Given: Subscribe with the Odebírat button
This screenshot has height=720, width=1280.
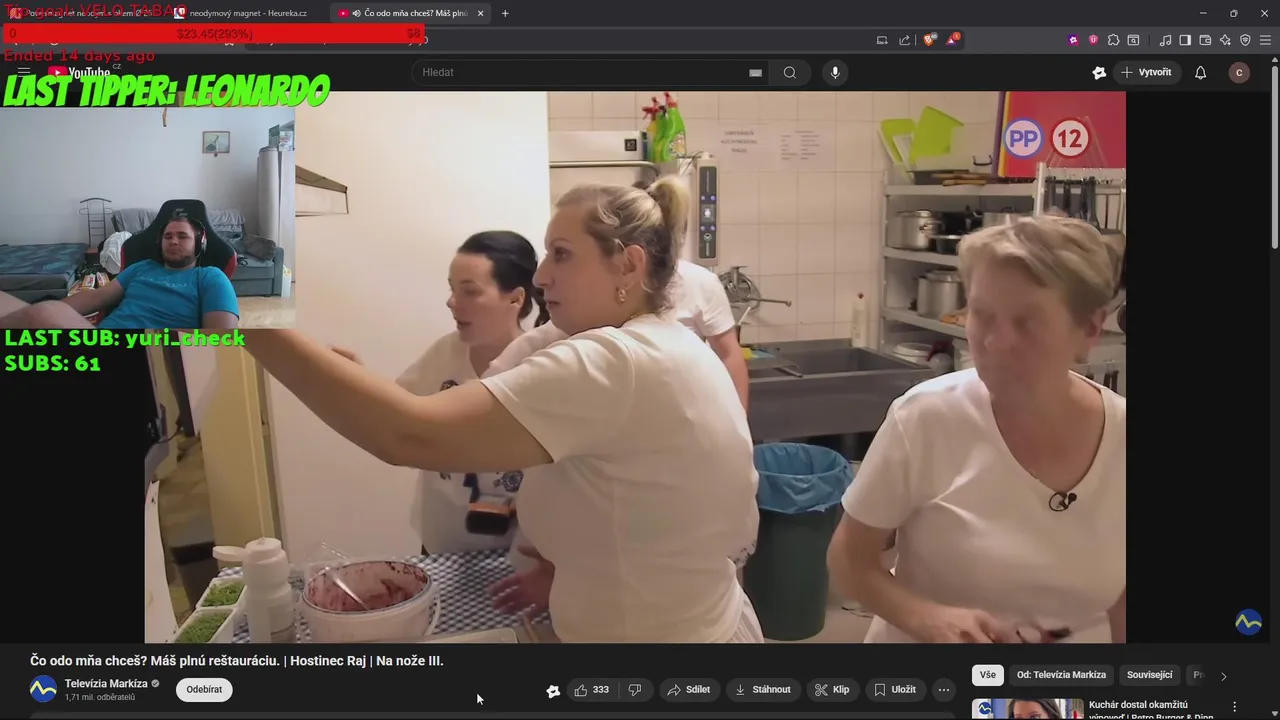Looking at the screenshot, I should pyautogui.click(x=204, y=690).
